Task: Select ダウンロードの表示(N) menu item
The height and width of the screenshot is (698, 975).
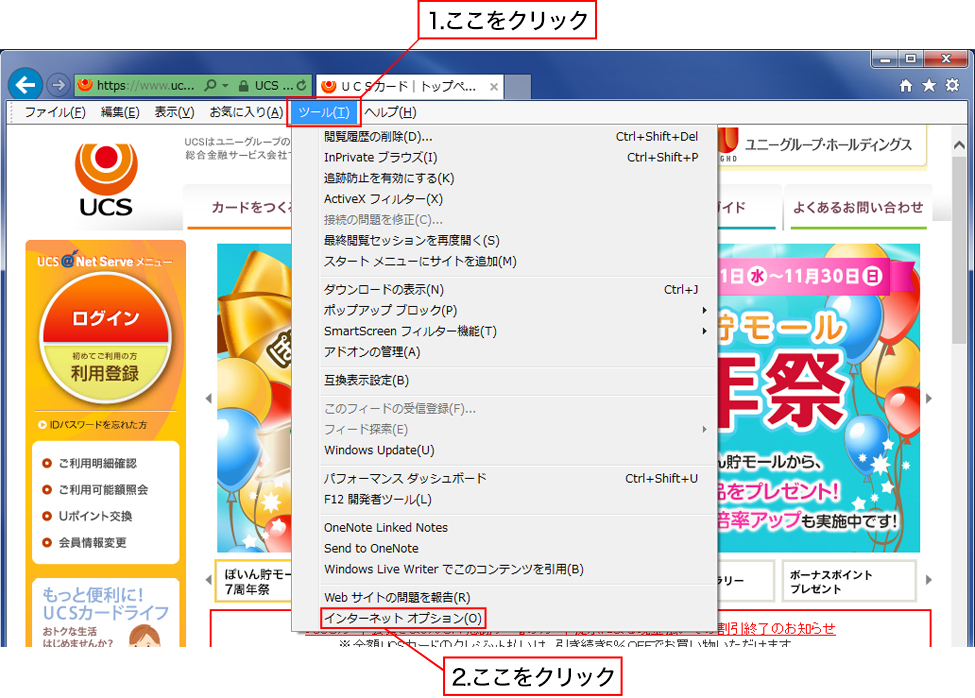Action: (505, 290)
